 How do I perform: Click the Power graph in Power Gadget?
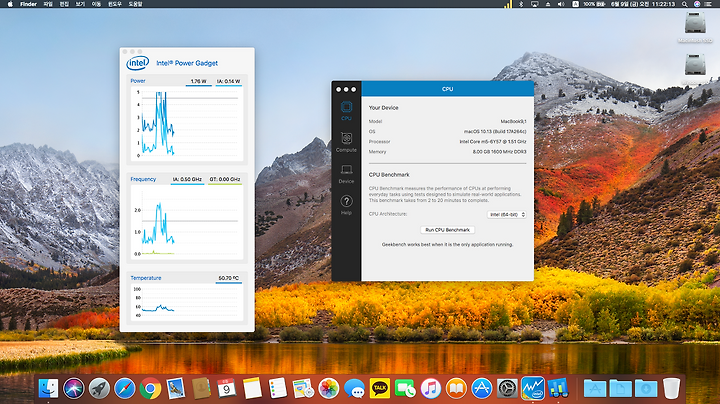coord(187,124)
